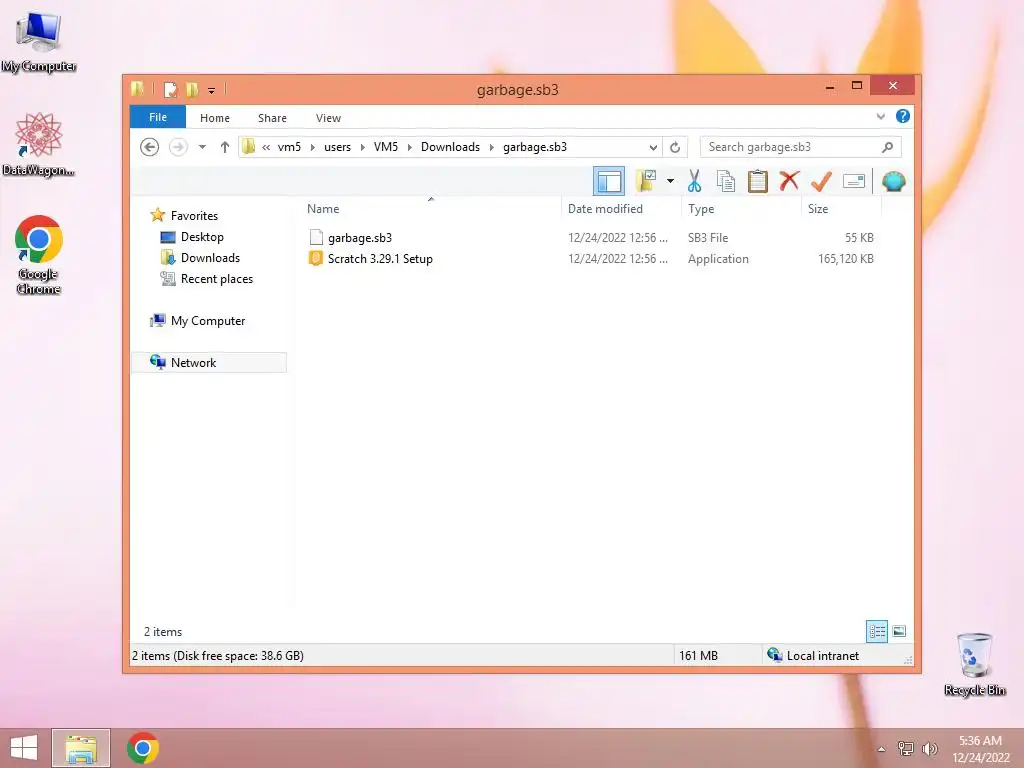
Task: Cut selection with the scissors icon
Action: click(694, 181)
